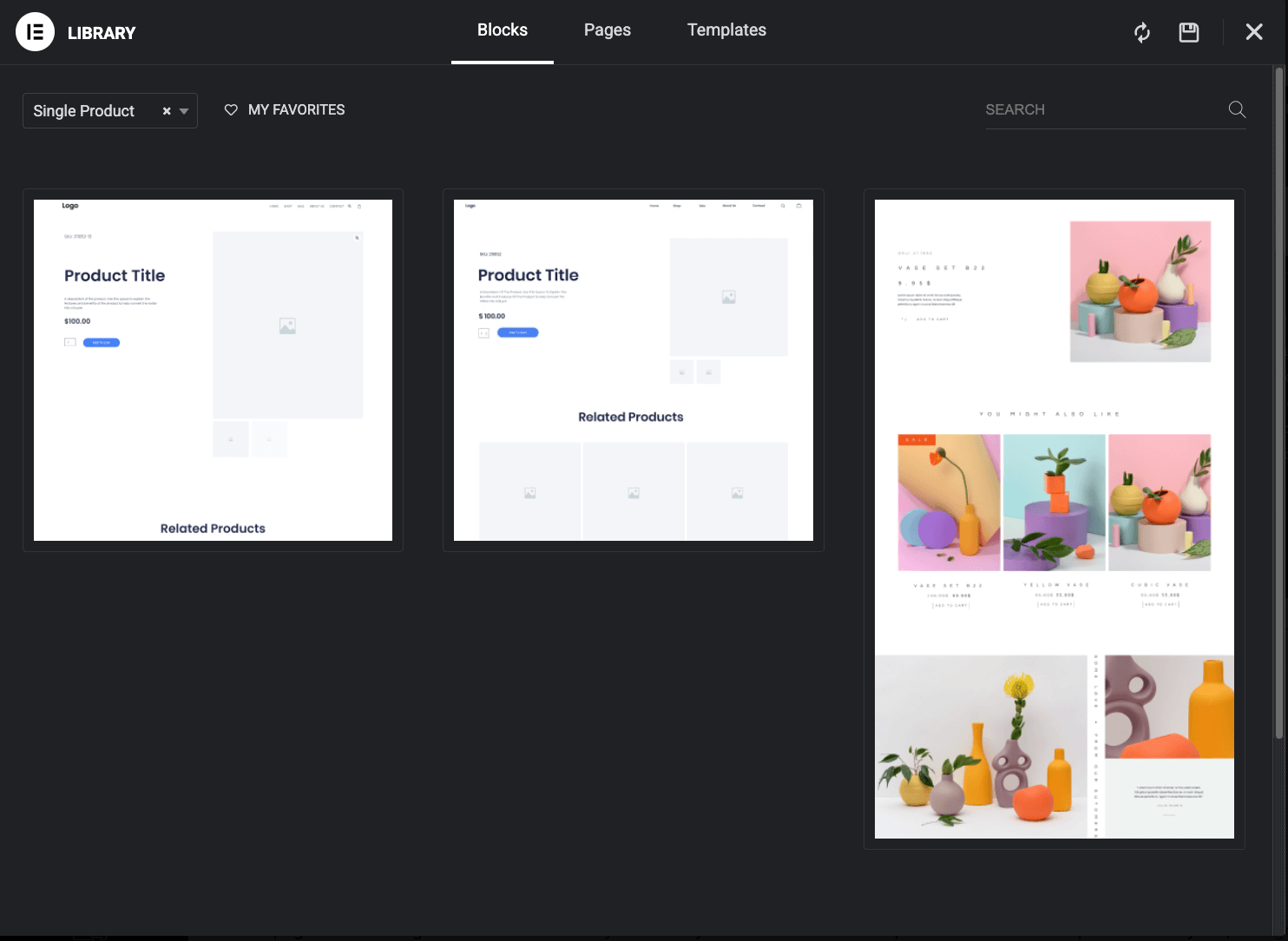Click the Single Product filter chip label
The image size is (1288, 941).
(84, 110)
